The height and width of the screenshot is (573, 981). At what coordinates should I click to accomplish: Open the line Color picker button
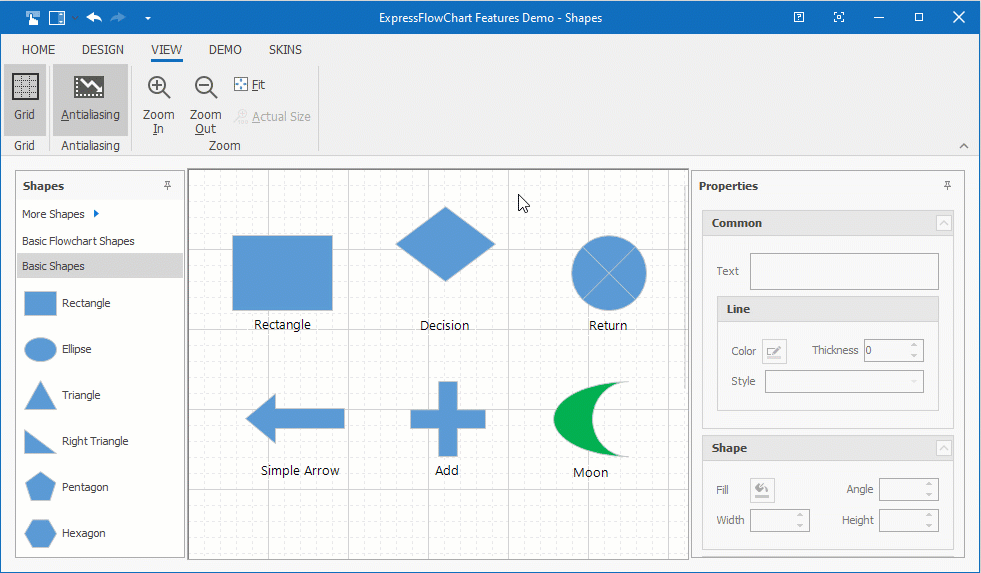[x=774, y=351]
